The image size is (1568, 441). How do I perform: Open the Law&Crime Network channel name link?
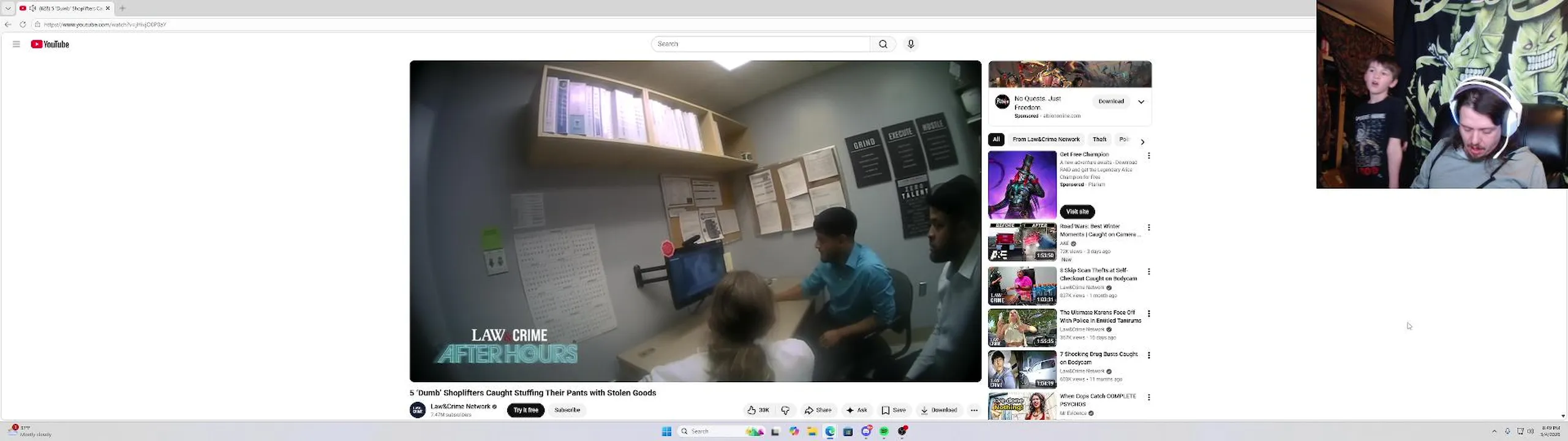(461, 407)
